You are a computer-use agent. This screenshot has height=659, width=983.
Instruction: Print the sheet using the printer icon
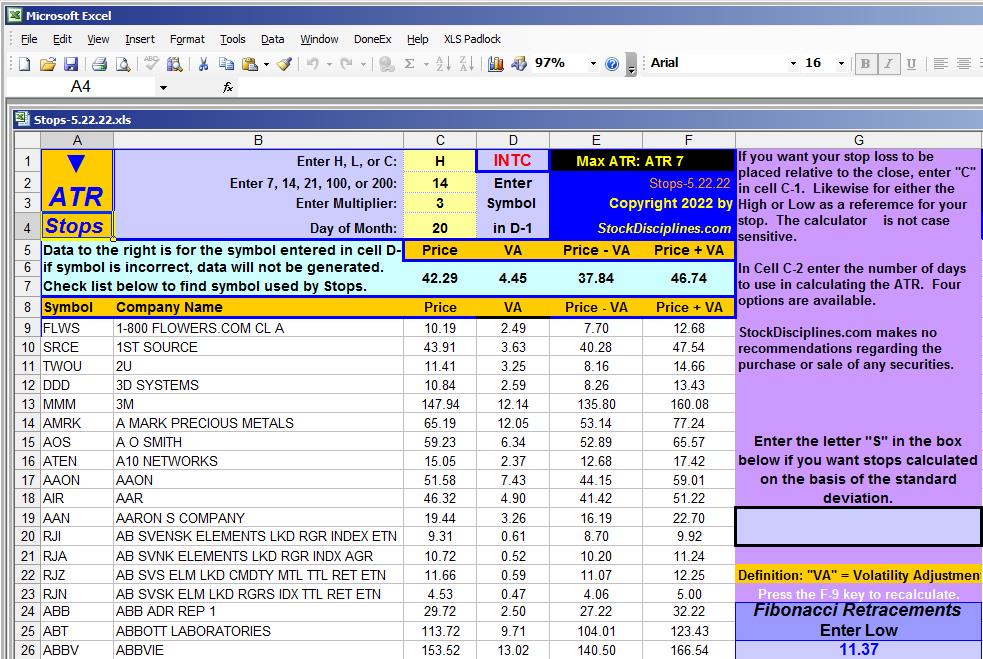(99, 63)
